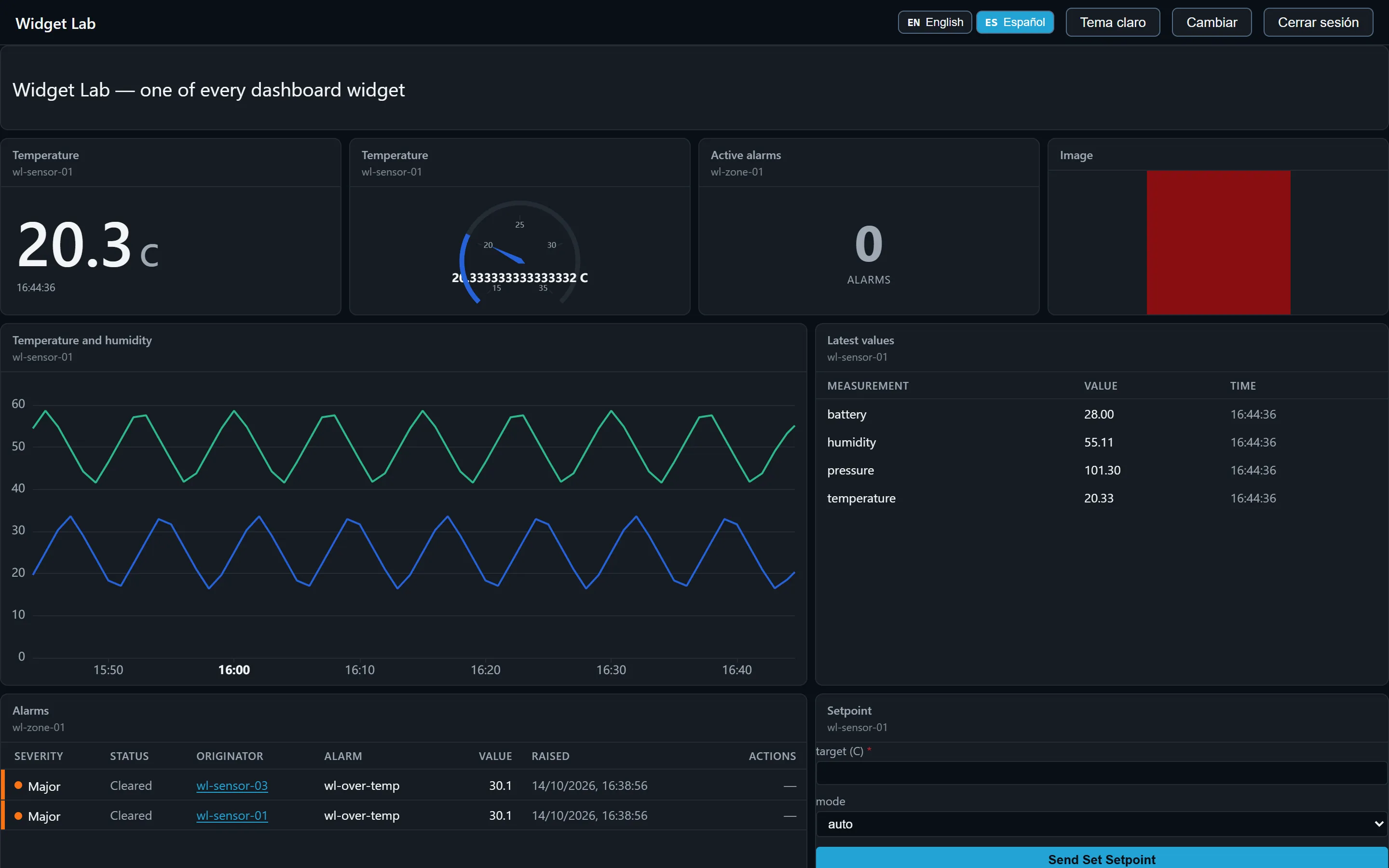Open the mode dropdown showing auto

click(1102, 824)
